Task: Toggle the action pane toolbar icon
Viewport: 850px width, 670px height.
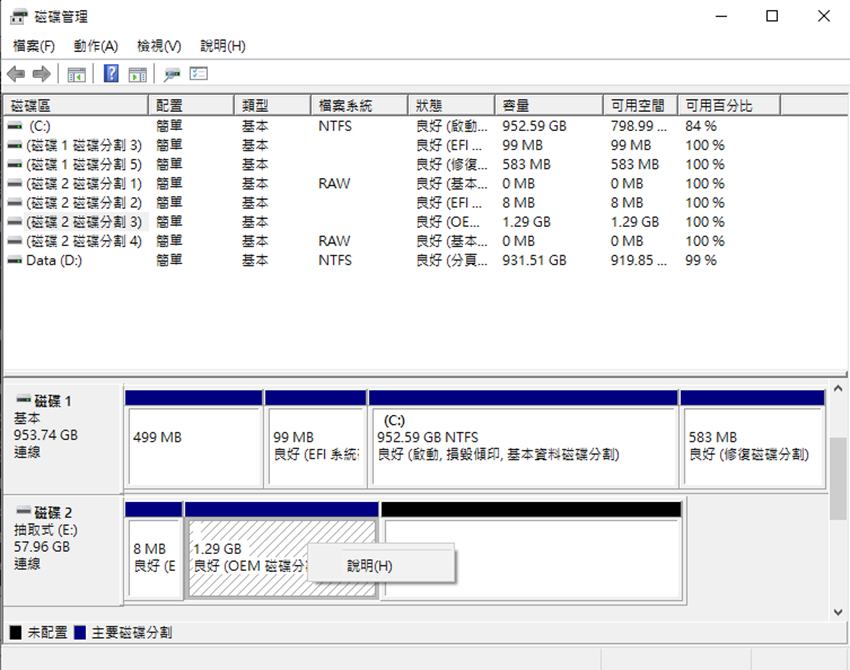Action: pos(138,74)
